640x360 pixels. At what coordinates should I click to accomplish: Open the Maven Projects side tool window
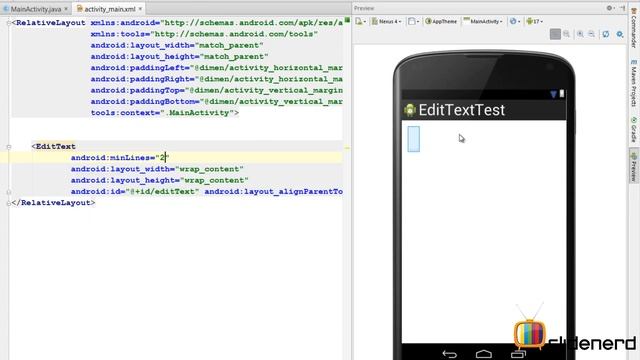coord(634,84)
